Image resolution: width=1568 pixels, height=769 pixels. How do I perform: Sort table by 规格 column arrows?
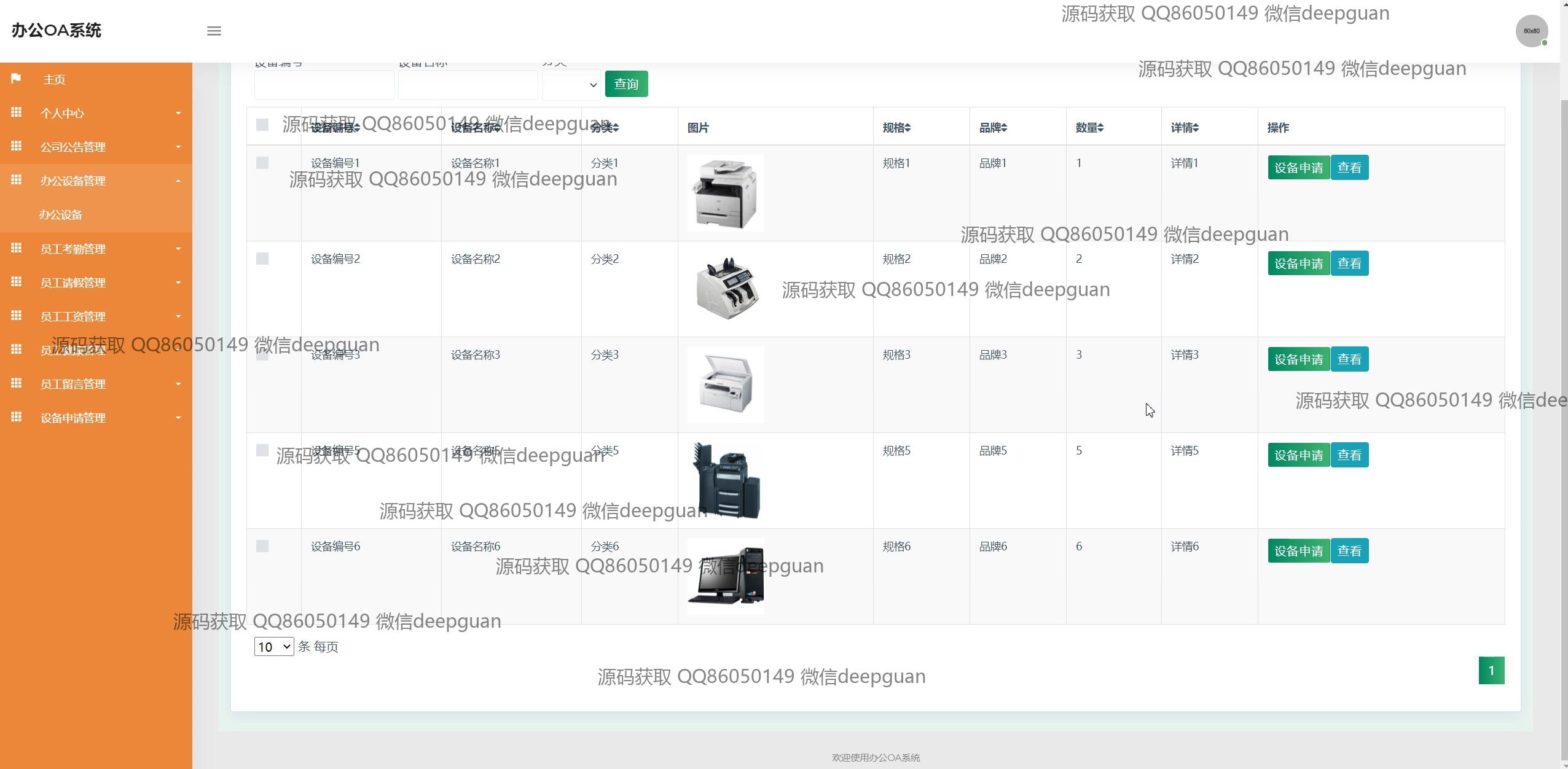907,128
